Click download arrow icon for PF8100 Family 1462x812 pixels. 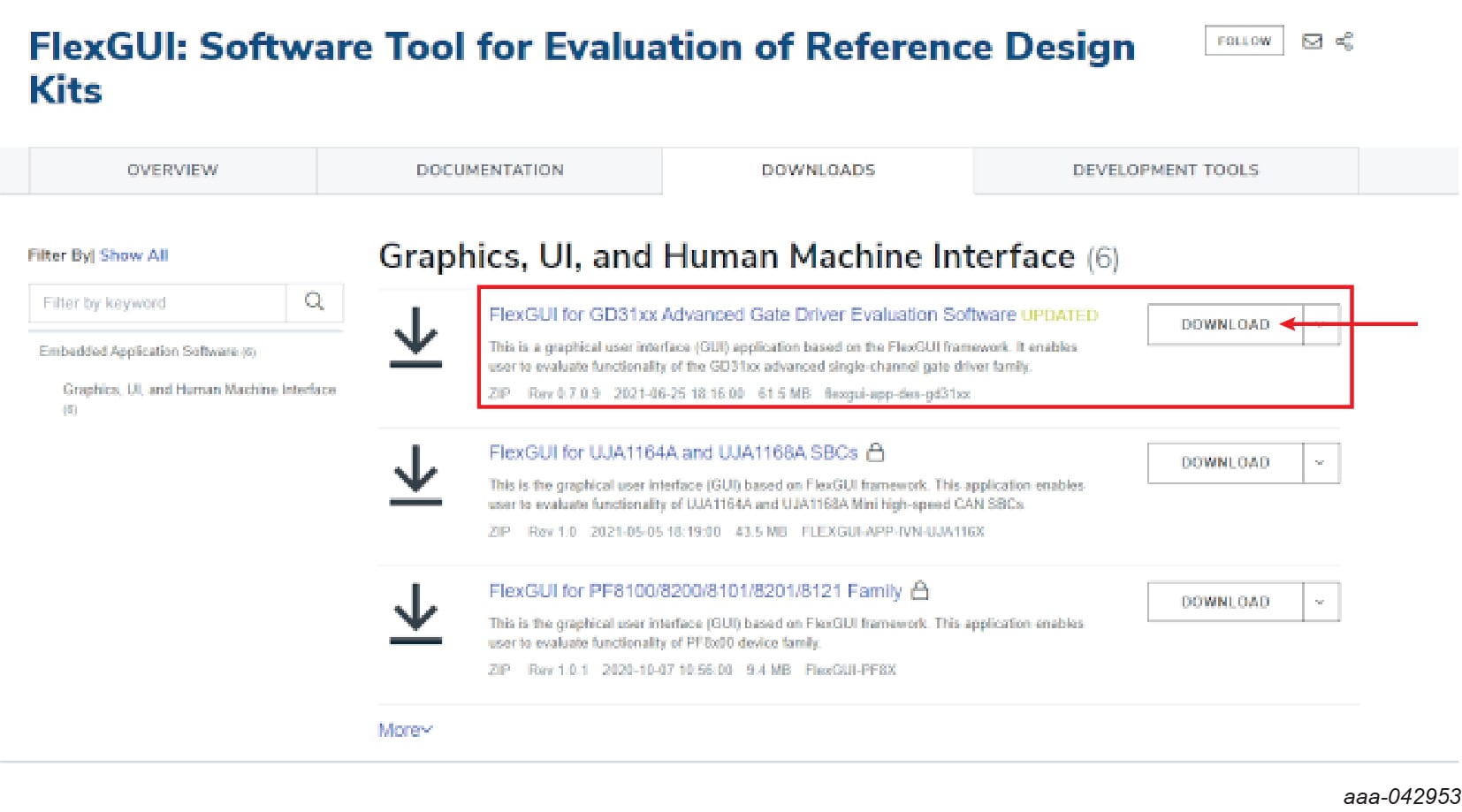point(415,613)
